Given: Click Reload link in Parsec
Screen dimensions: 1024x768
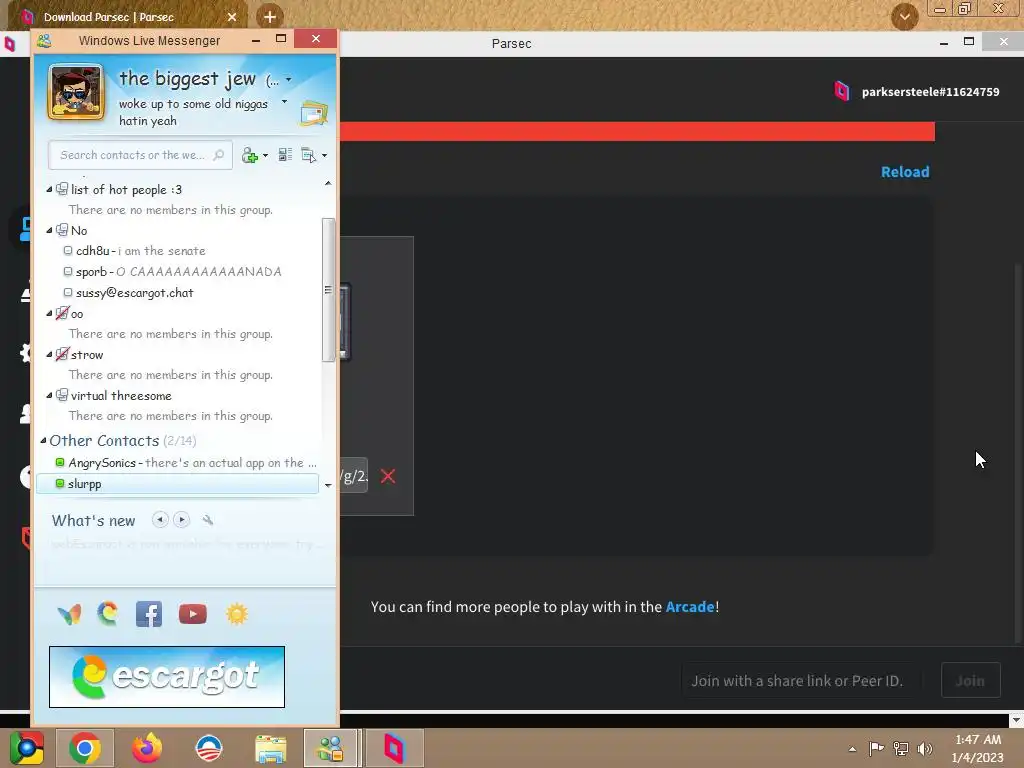Looking at the screenshot, I should (x=905, y=172).
